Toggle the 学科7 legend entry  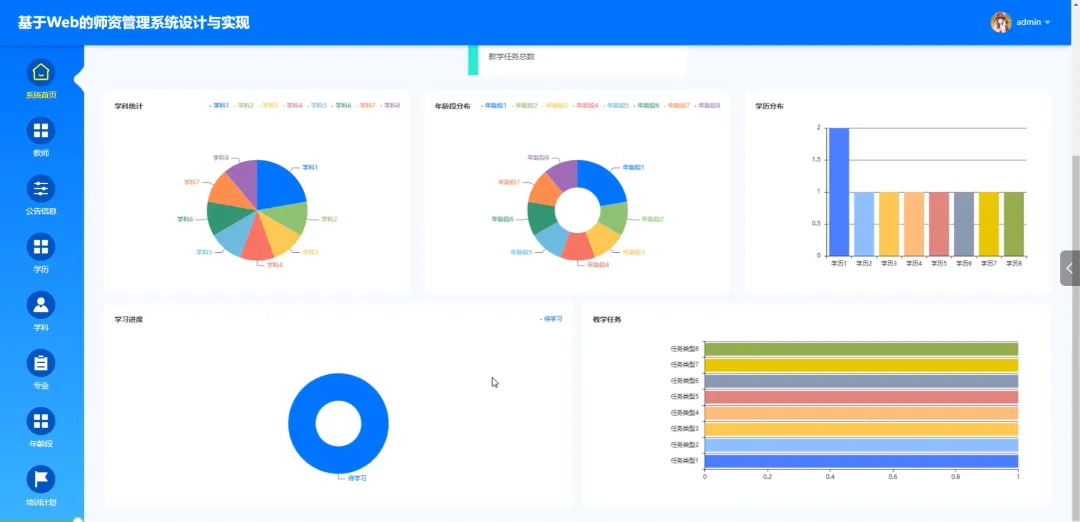[x=366, y=105]
